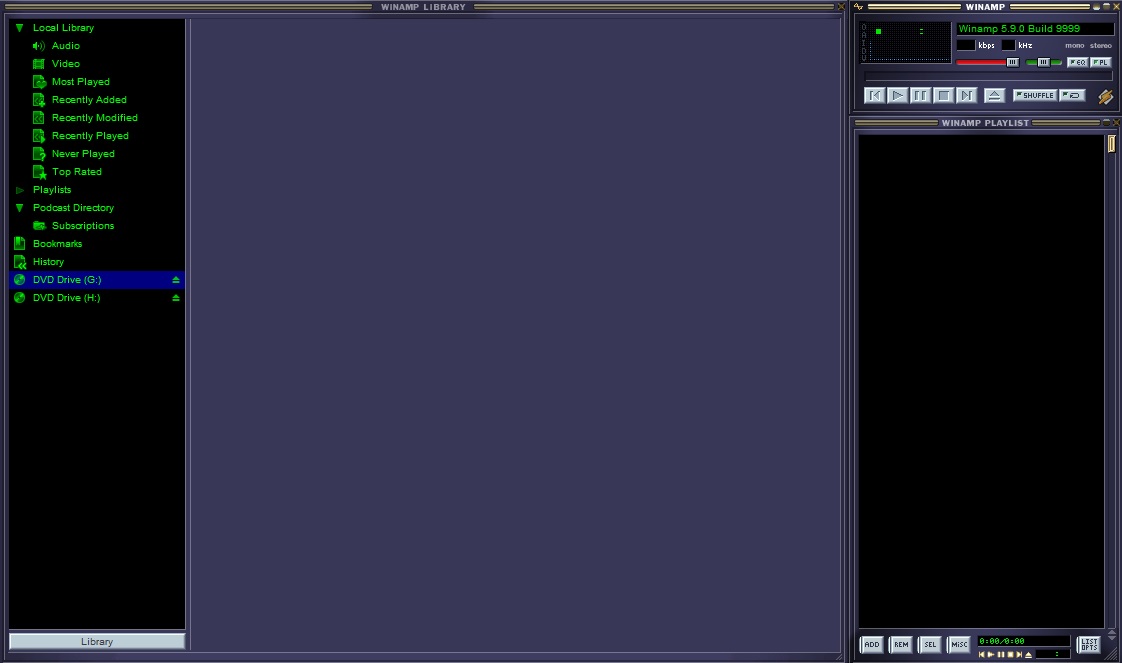Expand the Playlists tree node

tap(19, 190)
